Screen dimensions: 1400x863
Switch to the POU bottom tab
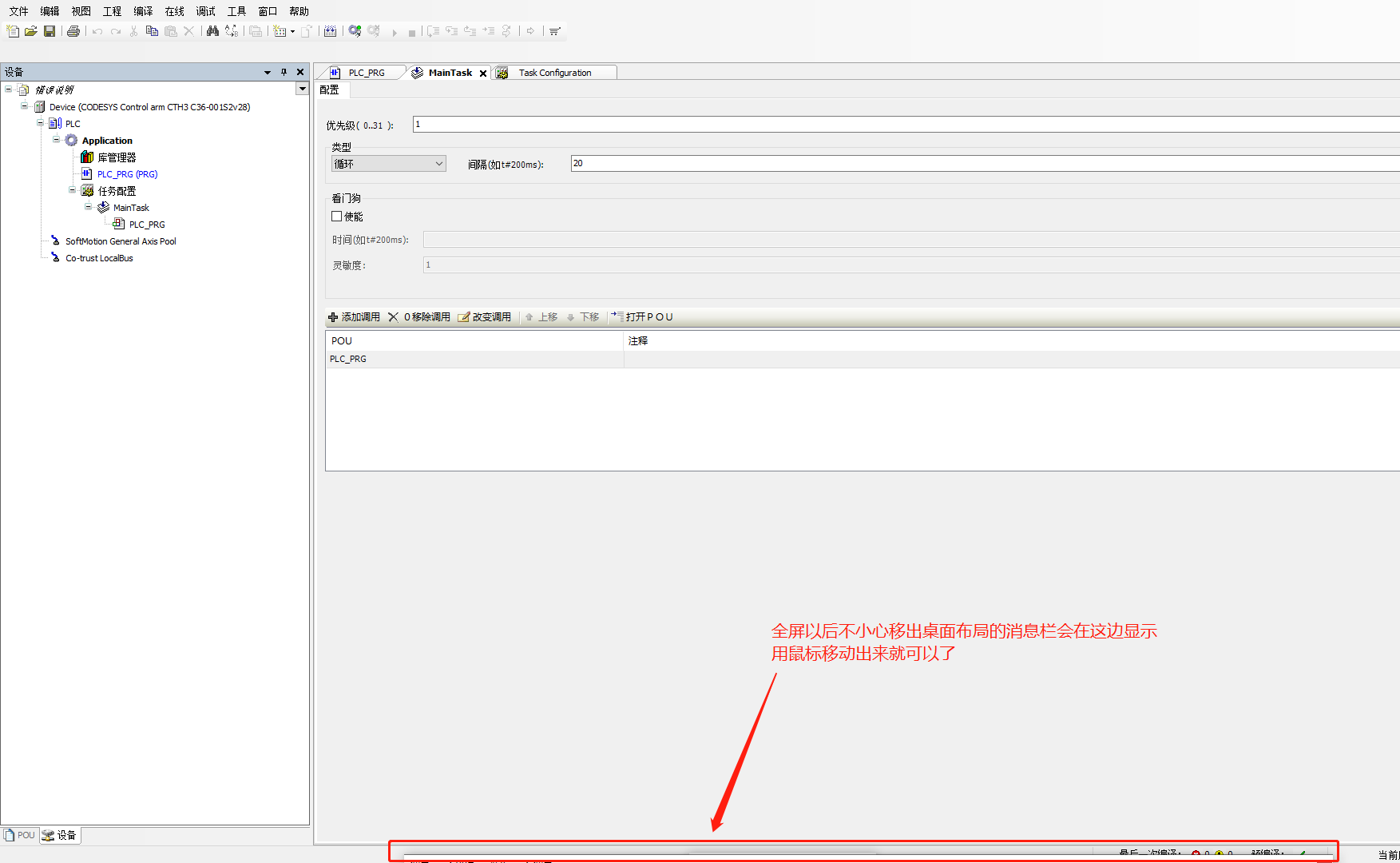tap(20, 835)
